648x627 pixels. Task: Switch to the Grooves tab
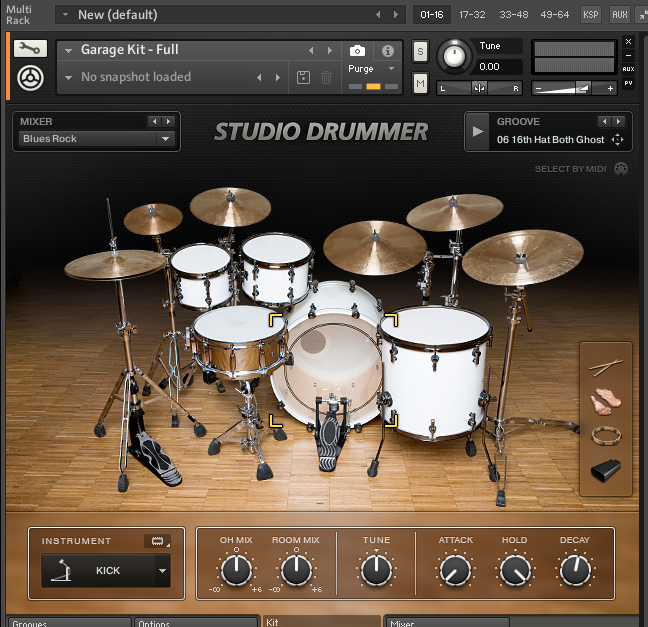point(69,622)
